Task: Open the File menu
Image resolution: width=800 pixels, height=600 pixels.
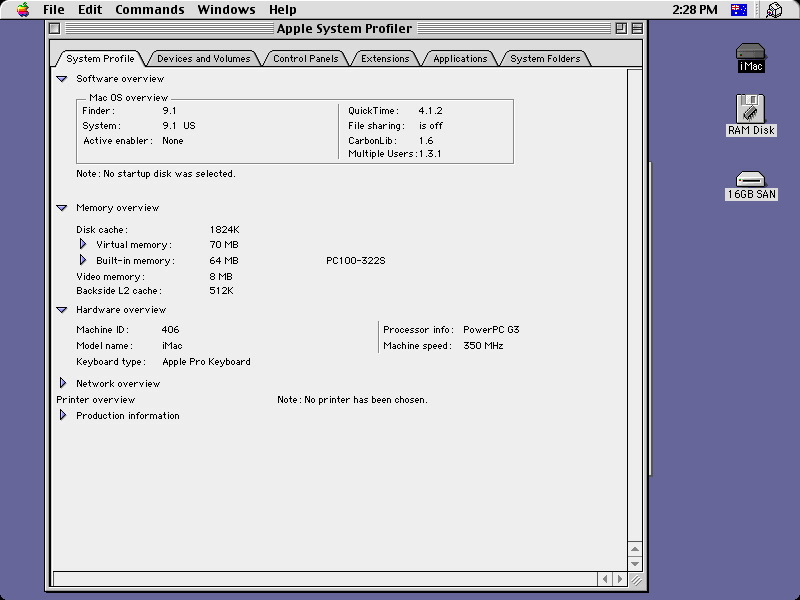Action: [54, 10]
